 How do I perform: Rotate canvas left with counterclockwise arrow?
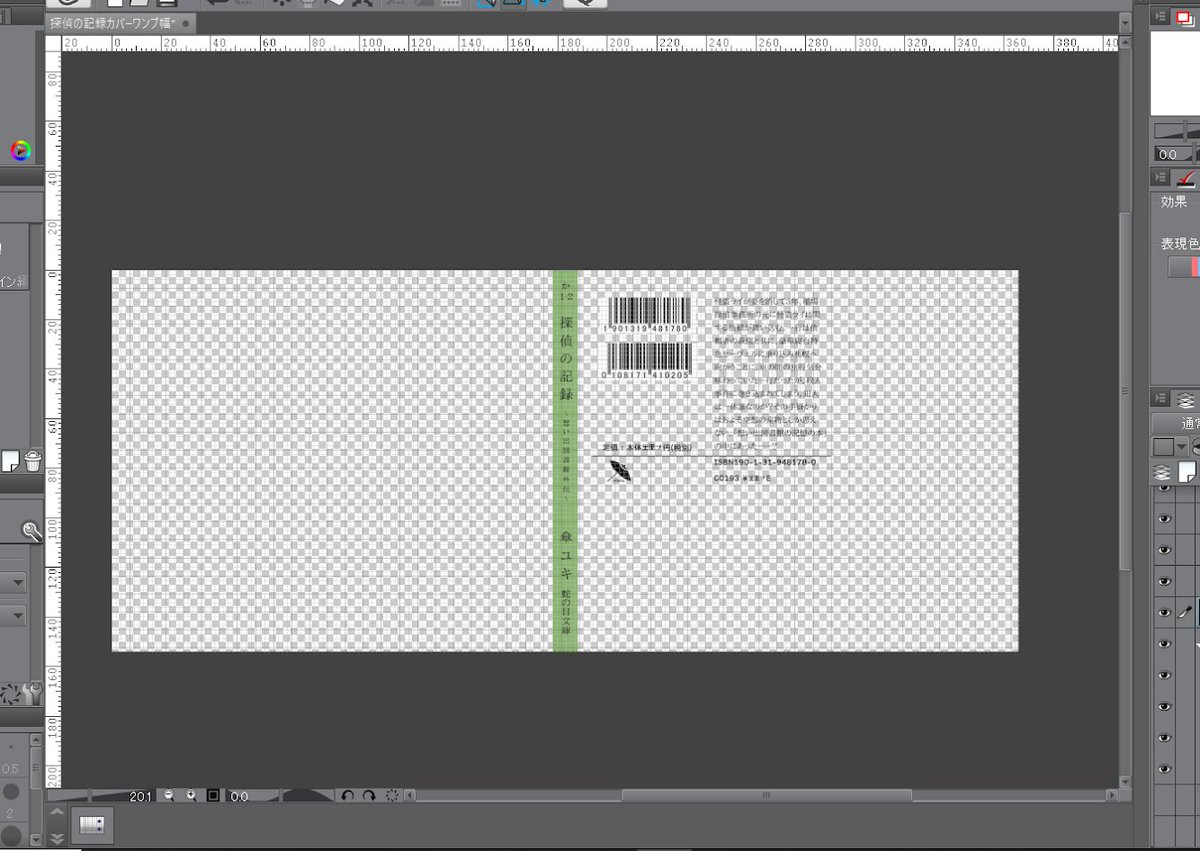348,796
